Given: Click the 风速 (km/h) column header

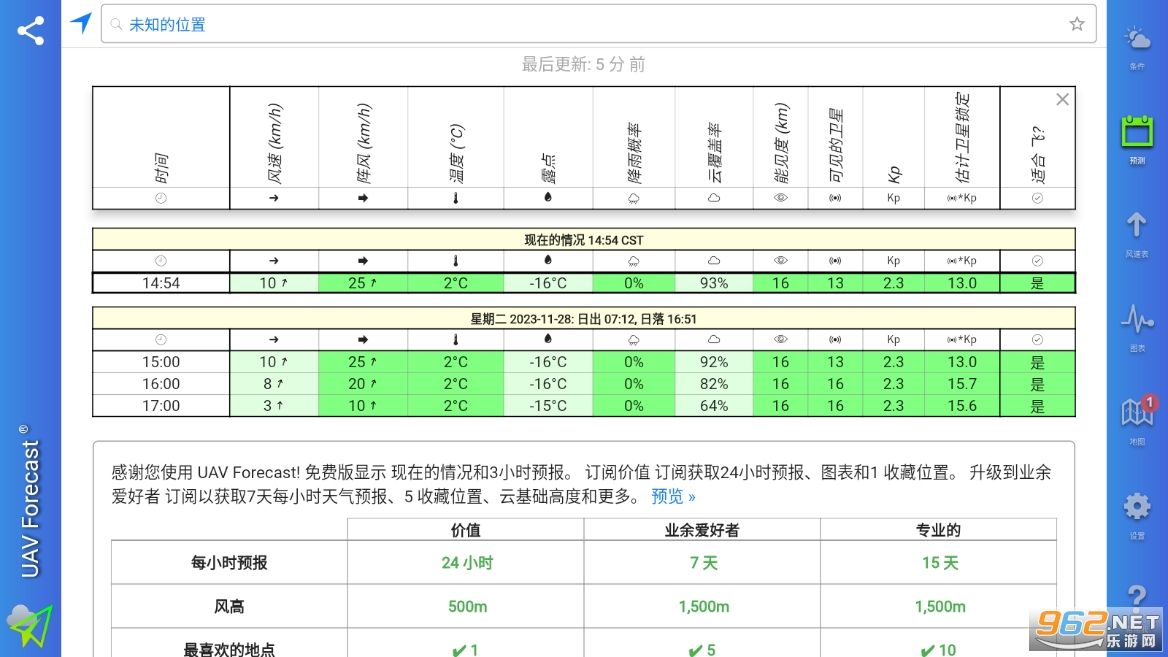Looking at the screenshot, I should (x=274, y=143).
